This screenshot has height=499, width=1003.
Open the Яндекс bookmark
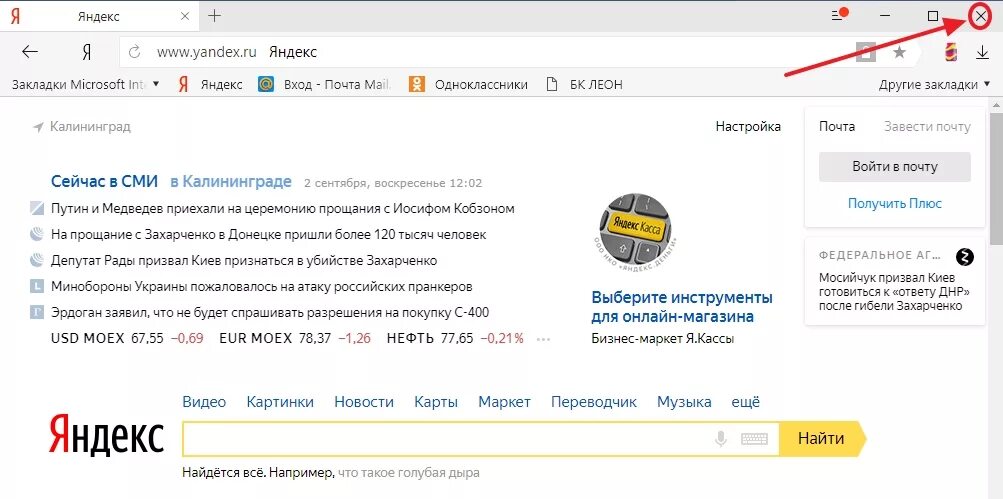[x=210, y=84]
